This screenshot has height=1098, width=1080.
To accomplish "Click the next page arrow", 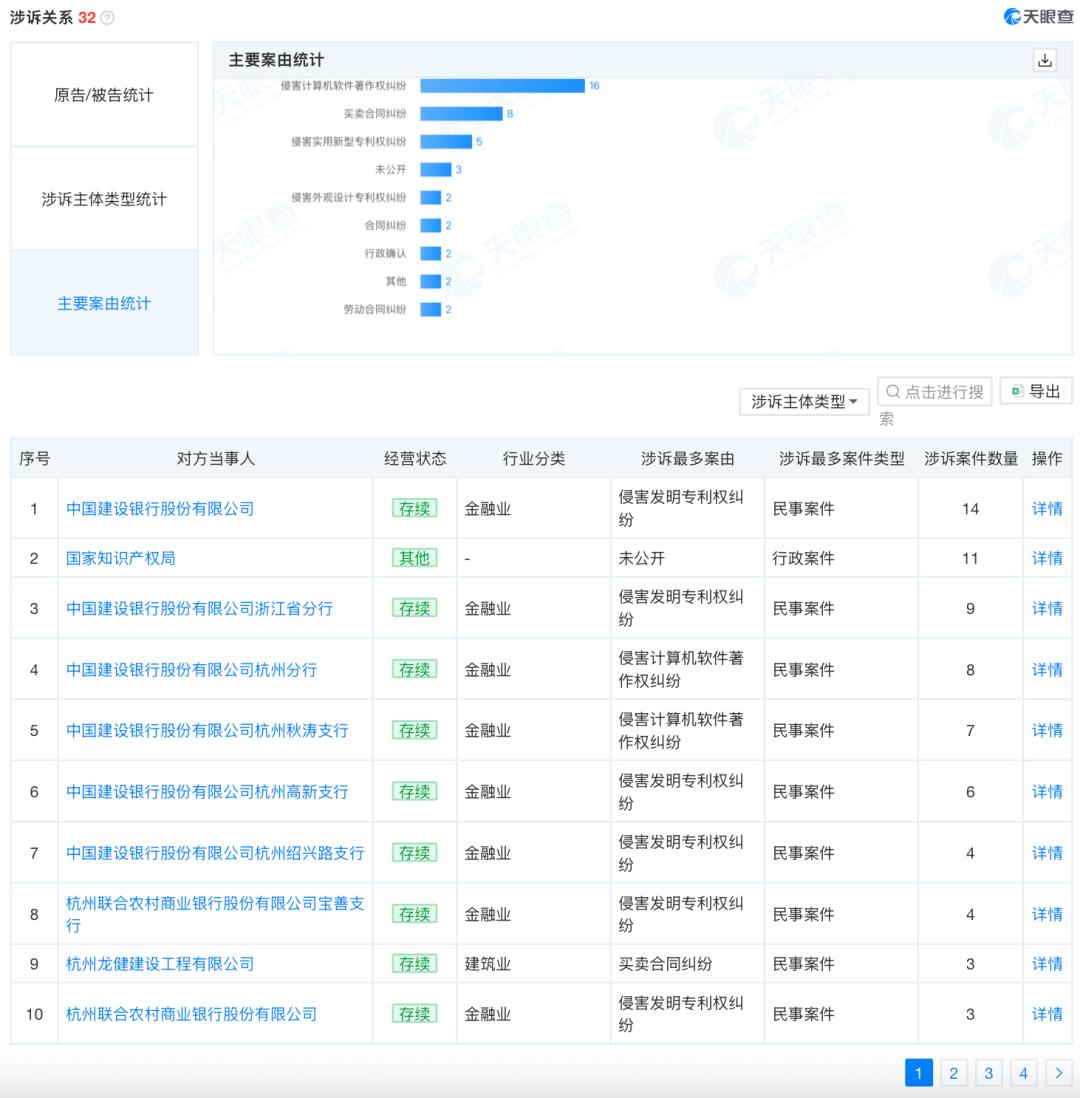I will [1058, 1073].
